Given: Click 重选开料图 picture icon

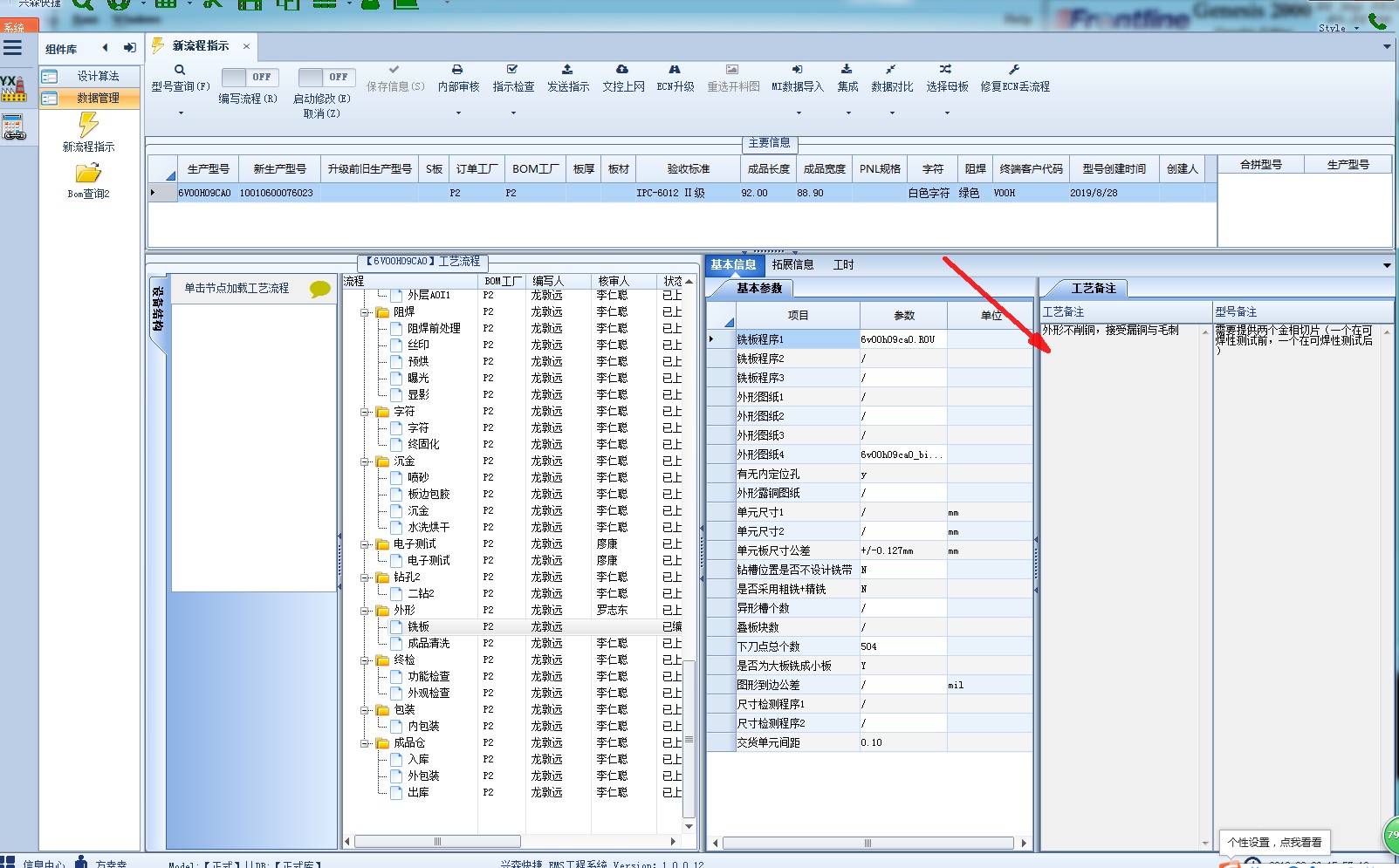Looking at the screenshot, I should coord(732,69).
